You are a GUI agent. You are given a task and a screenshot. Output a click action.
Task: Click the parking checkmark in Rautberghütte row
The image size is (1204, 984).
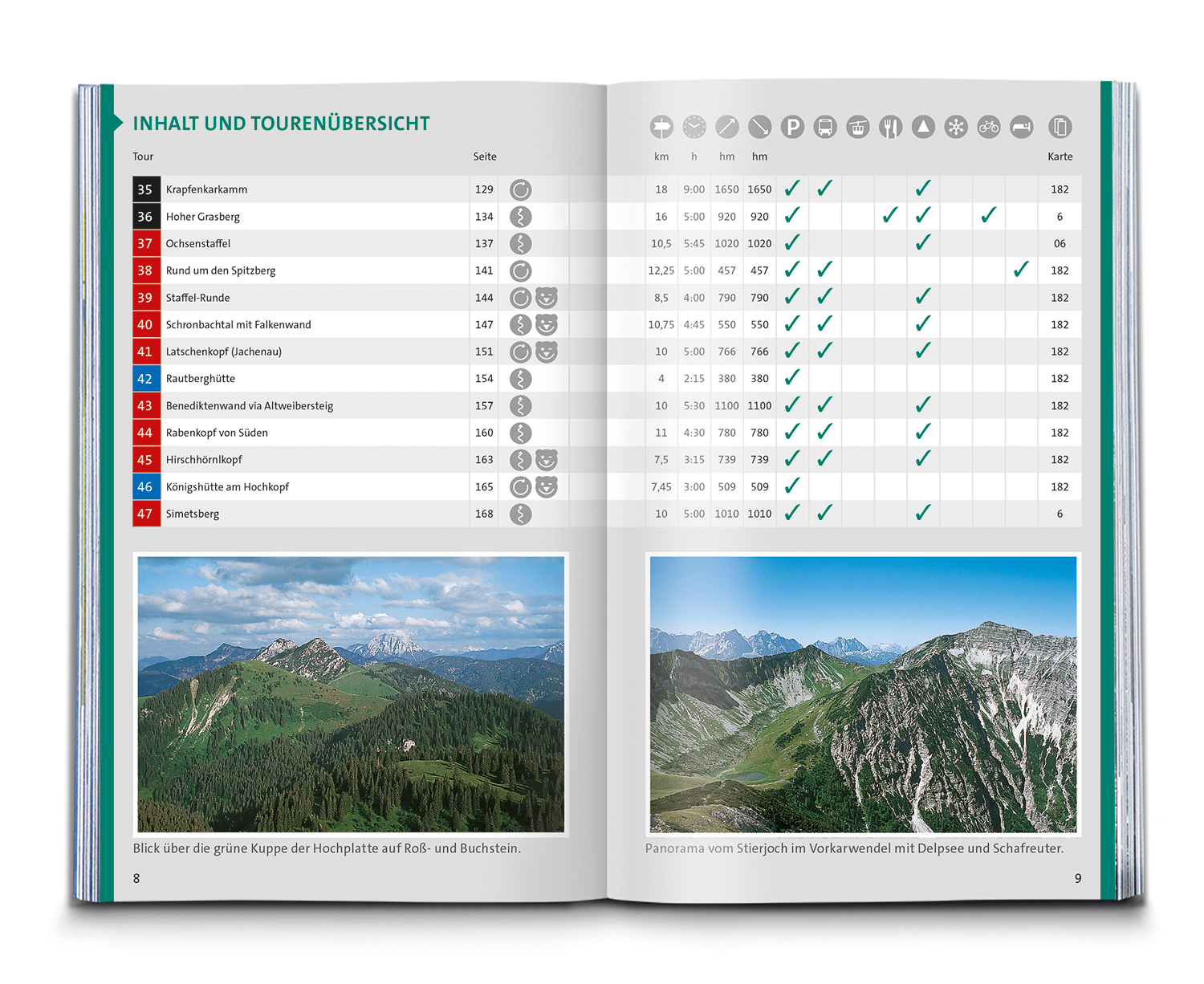click(792, 377)
